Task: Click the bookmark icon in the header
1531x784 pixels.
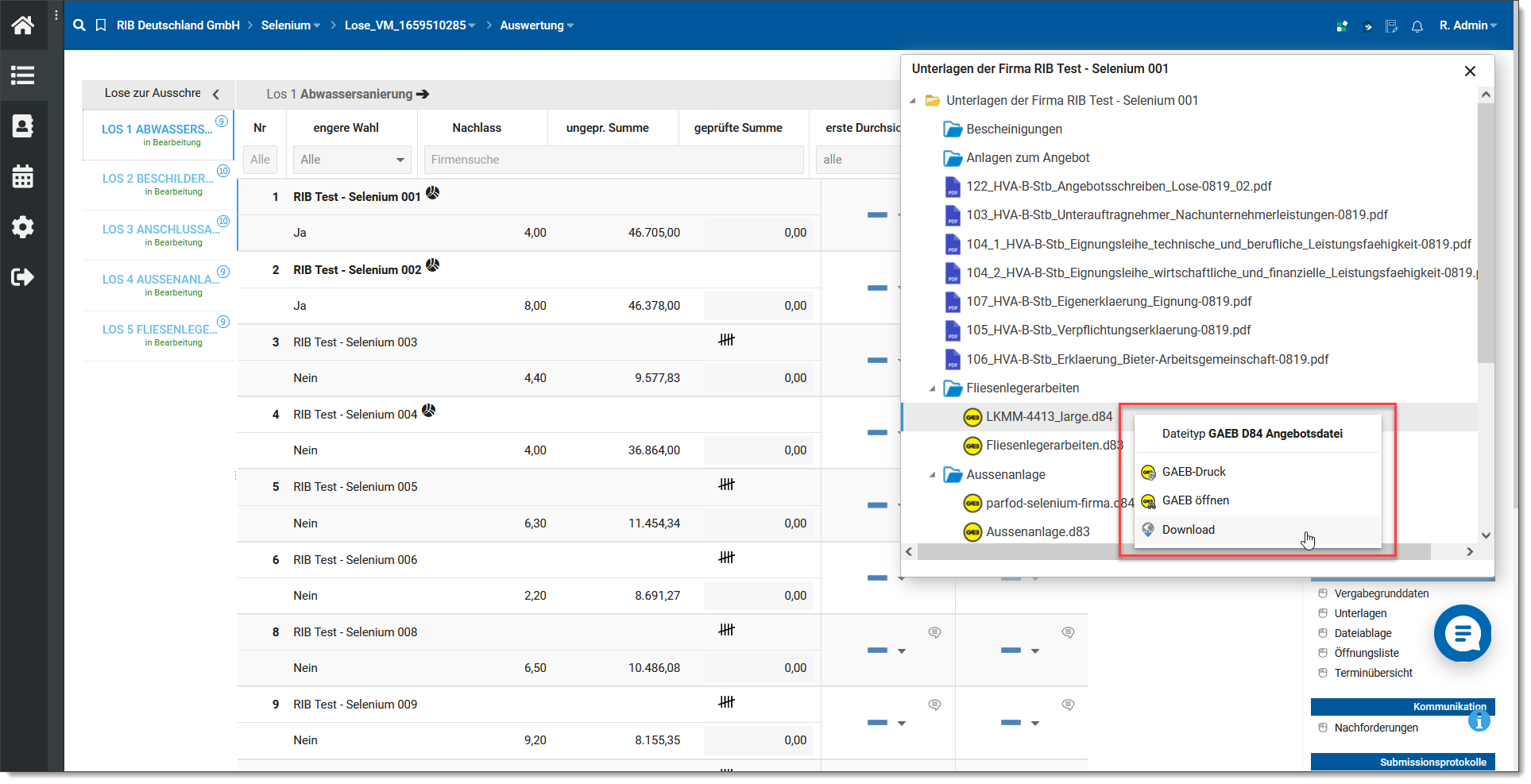Action: tap(101, 25)
